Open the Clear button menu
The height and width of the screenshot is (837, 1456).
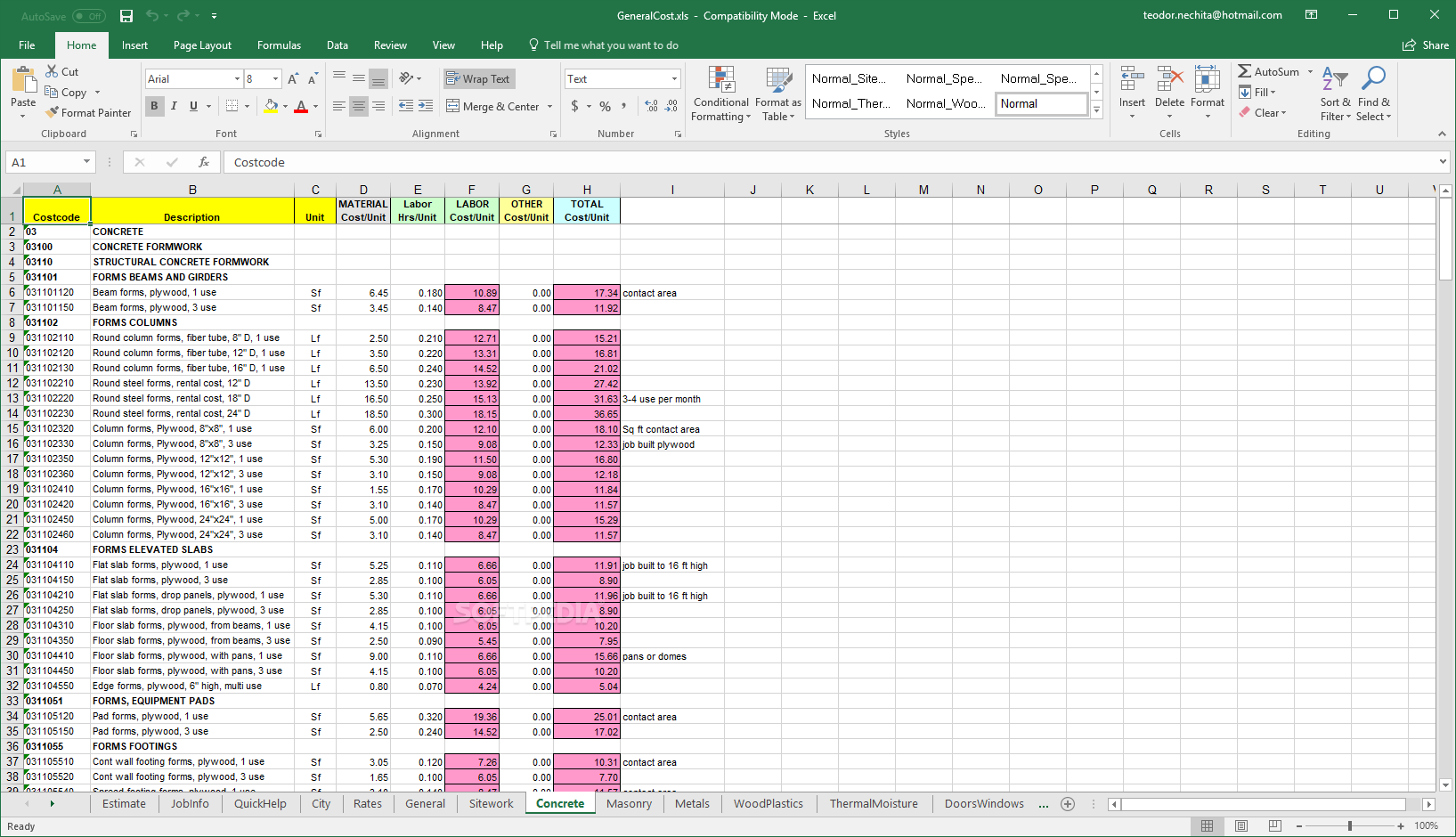[x=1262, y=113]
